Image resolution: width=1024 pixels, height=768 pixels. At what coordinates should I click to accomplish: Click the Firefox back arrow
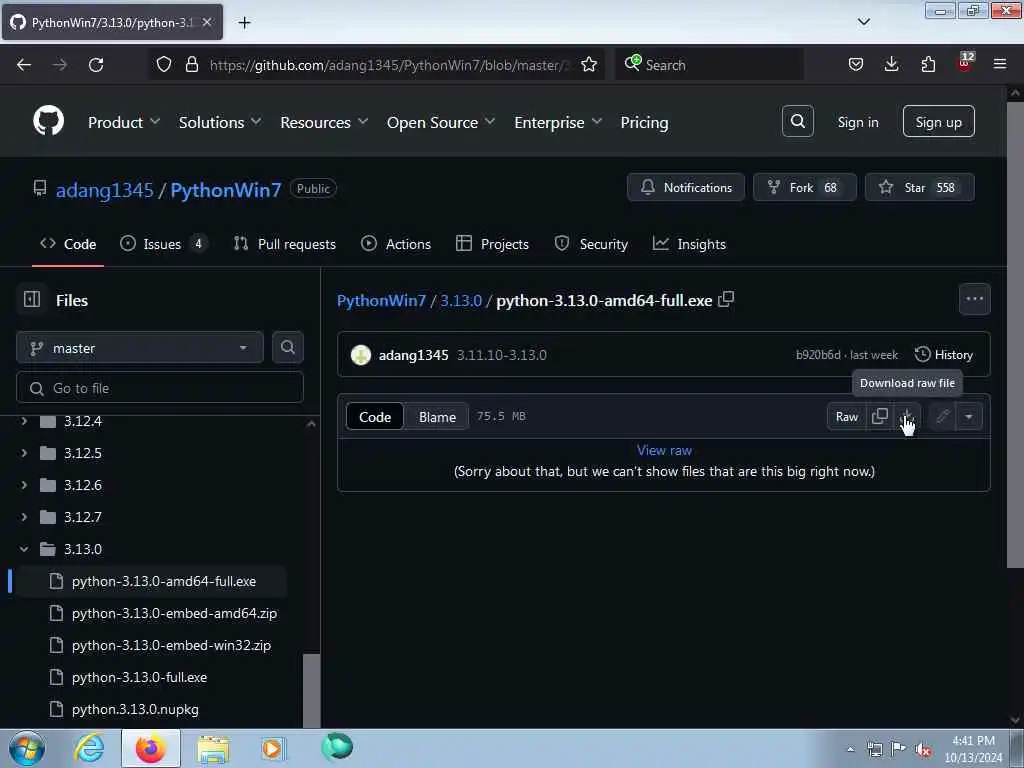tap(24, 65)
